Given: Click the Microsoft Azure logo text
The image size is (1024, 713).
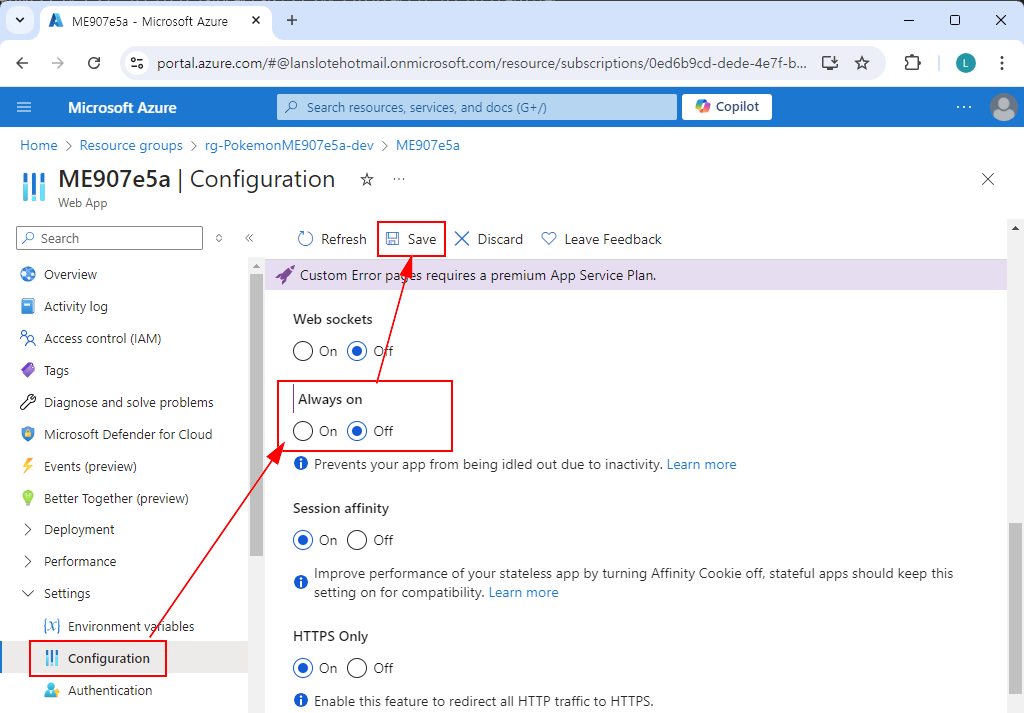Looking at the screenshot, I should 122,107.
